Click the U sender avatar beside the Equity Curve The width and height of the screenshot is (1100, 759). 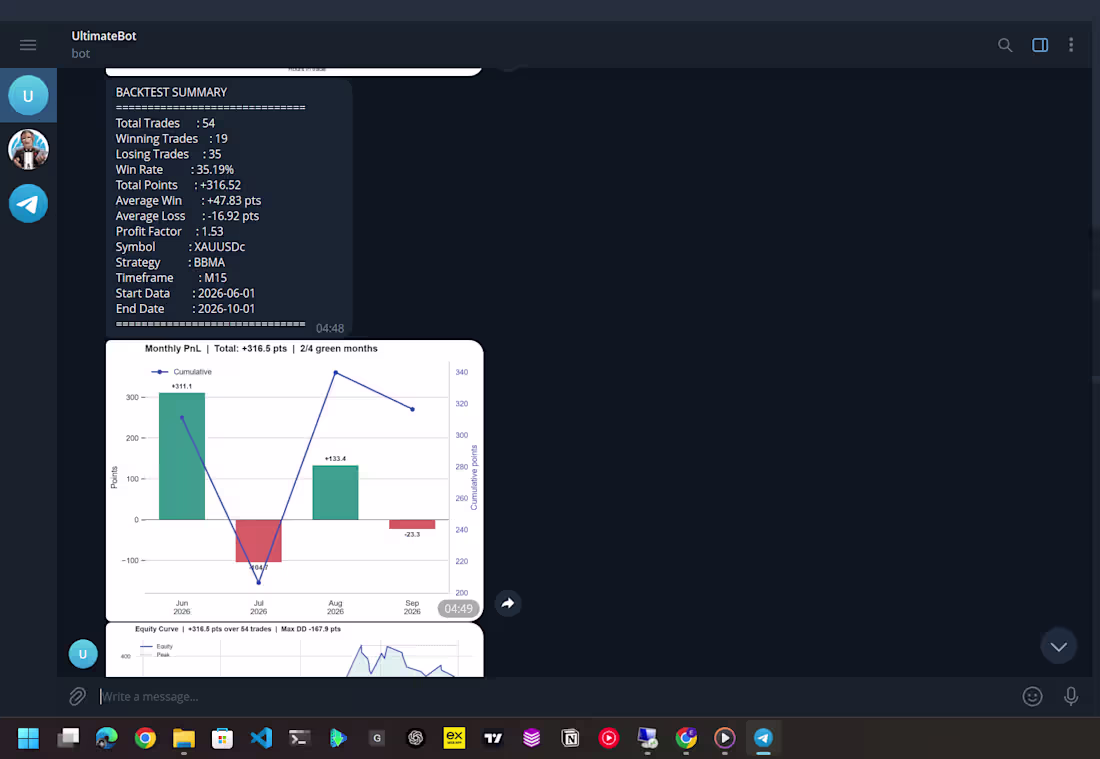point(83,654)
